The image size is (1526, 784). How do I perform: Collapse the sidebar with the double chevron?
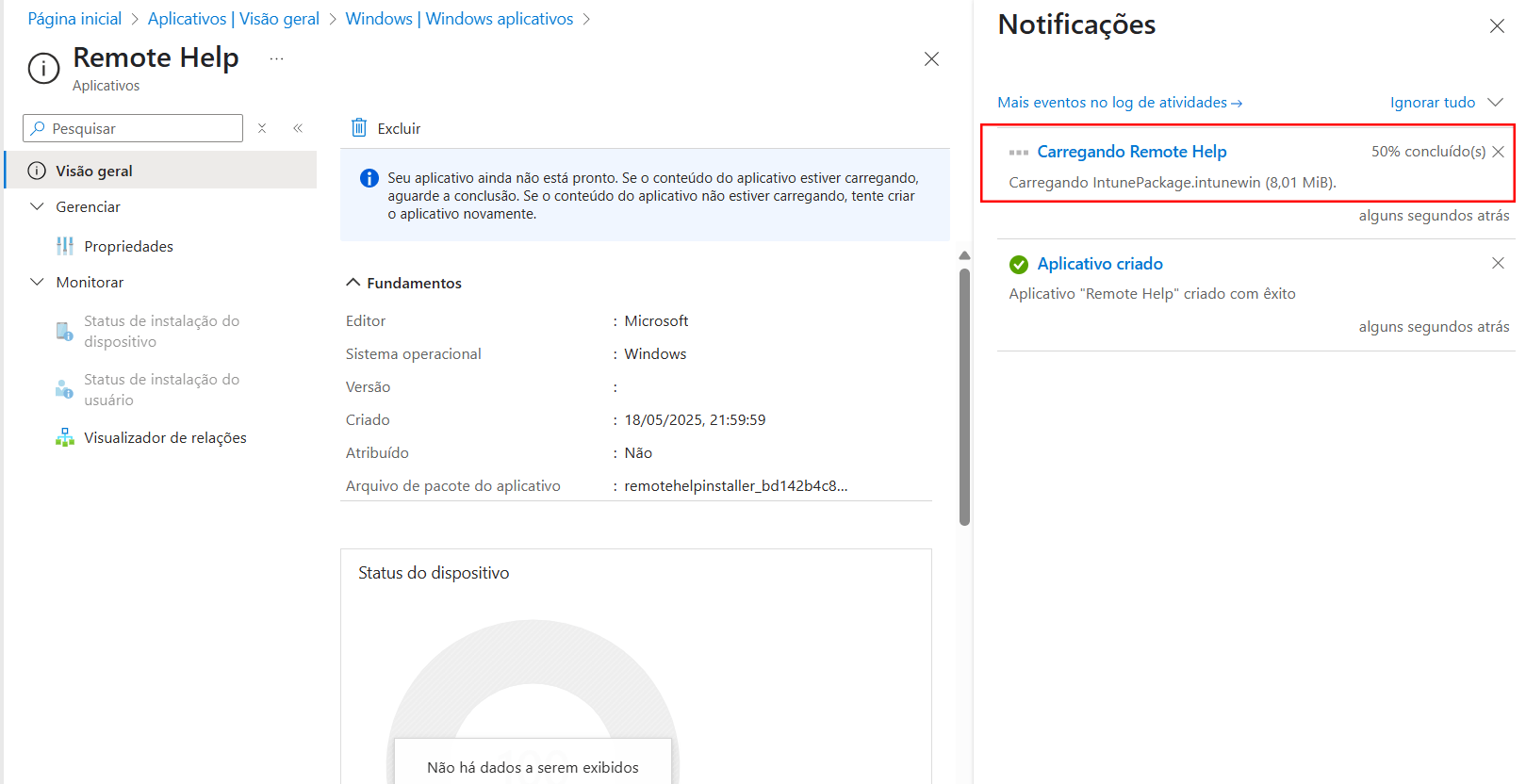pyautogui.click(x=298, y=128)
